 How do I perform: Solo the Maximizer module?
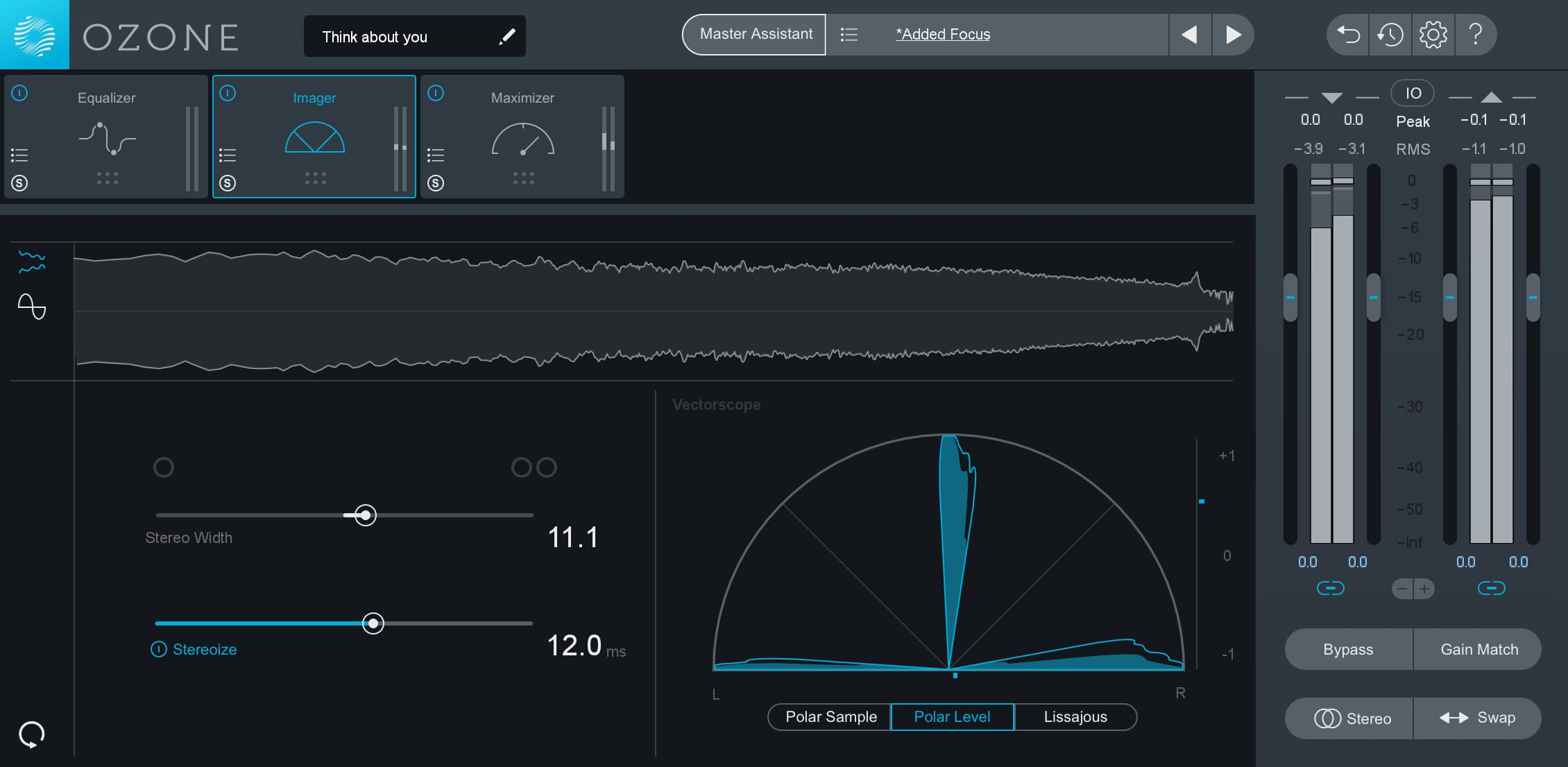point(436,183)
